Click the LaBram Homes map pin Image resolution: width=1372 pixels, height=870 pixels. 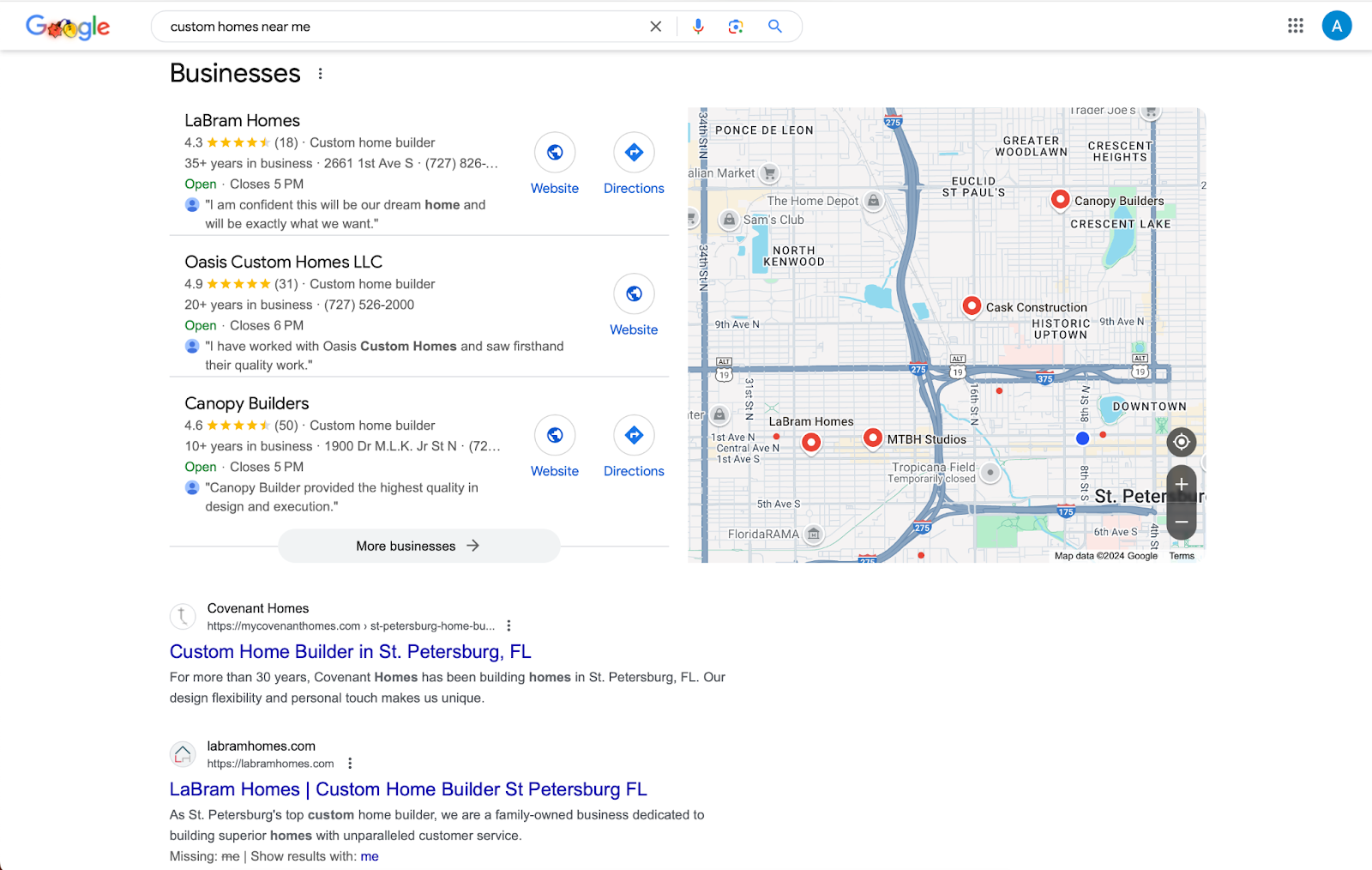click(x=811, y=443)
